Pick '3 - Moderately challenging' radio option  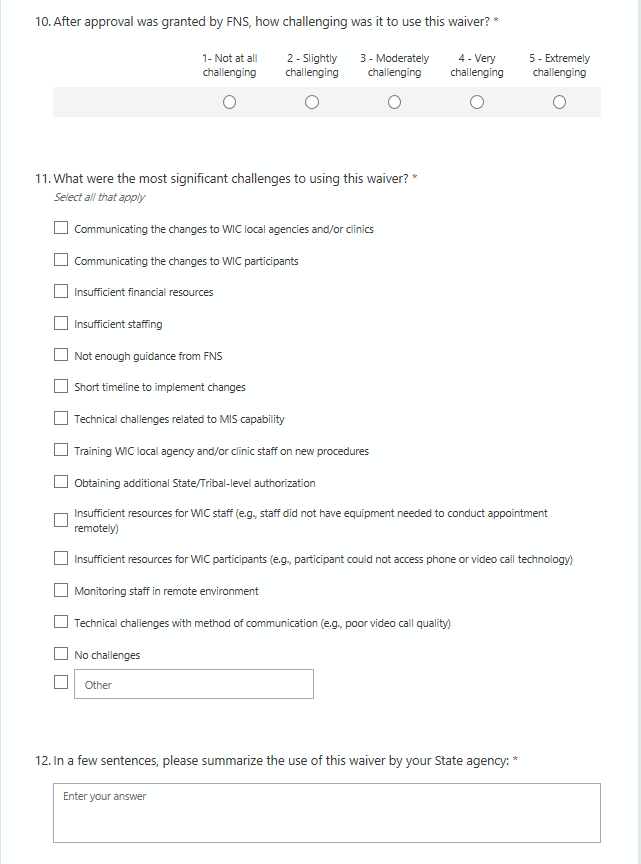(x=394, y=102)
